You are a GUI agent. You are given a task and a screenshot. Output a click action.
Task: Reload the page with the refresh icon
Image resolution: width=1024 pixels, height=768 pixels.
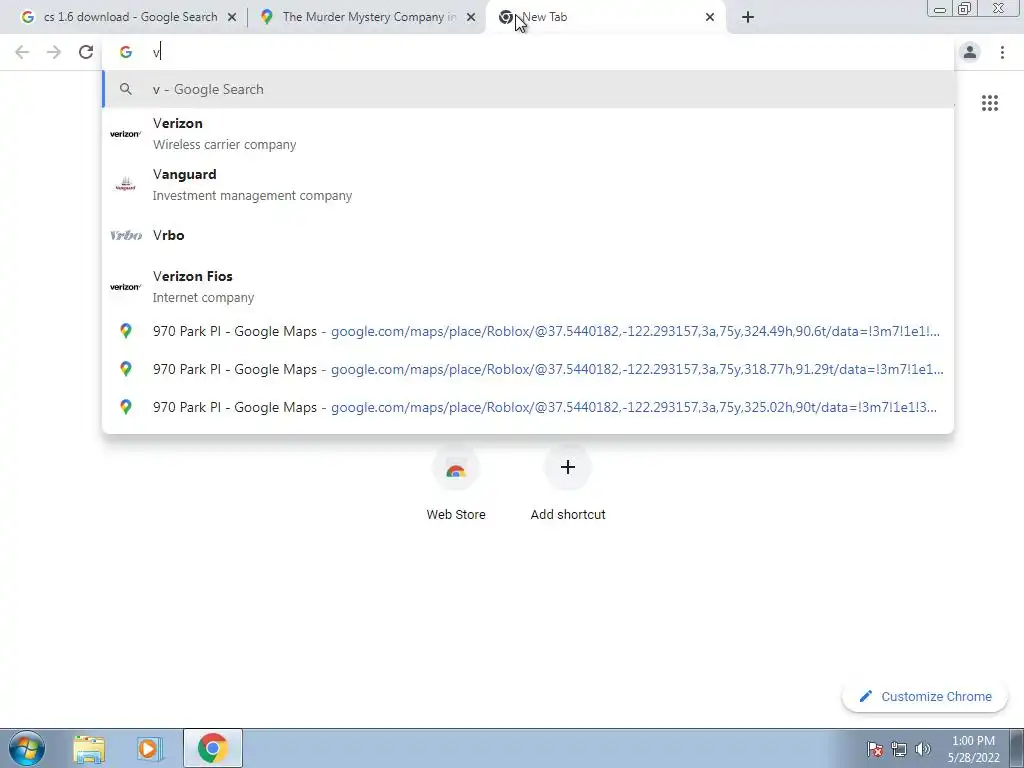(x=86, y=52)
